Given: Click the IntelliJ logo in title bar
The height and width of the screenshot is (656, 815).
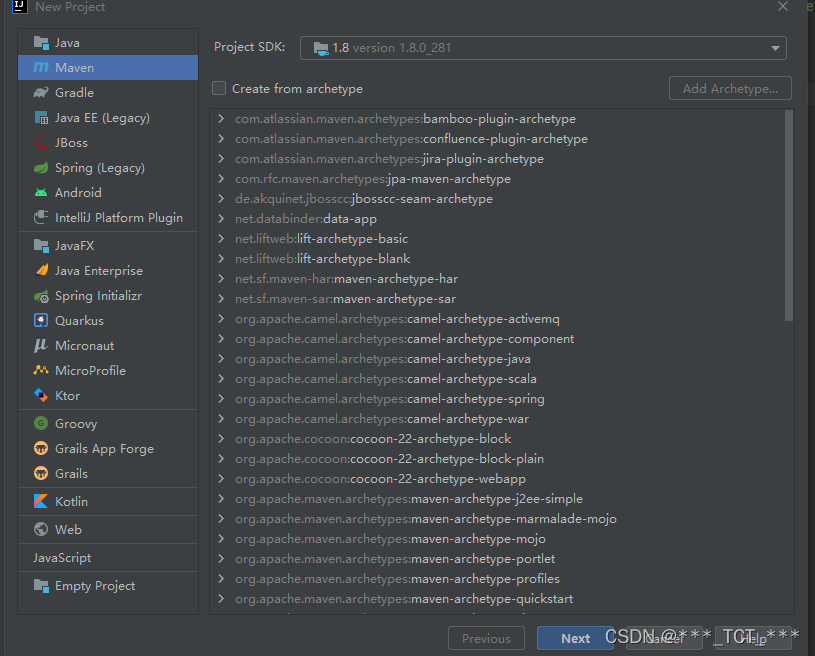Looking at the screenshot, I should coord(20,6).
